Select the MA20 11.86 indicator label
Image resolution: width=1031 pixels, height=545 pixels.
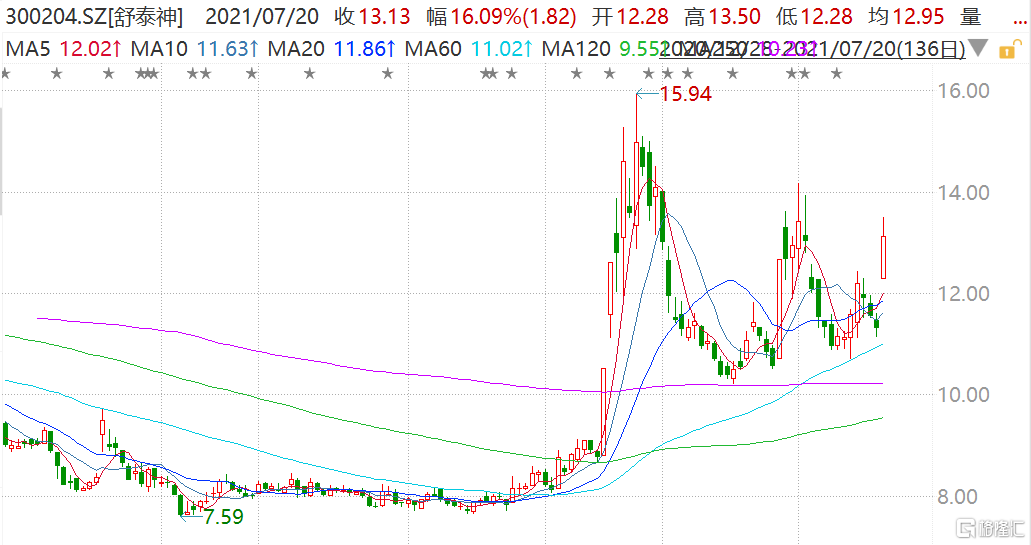331,49
